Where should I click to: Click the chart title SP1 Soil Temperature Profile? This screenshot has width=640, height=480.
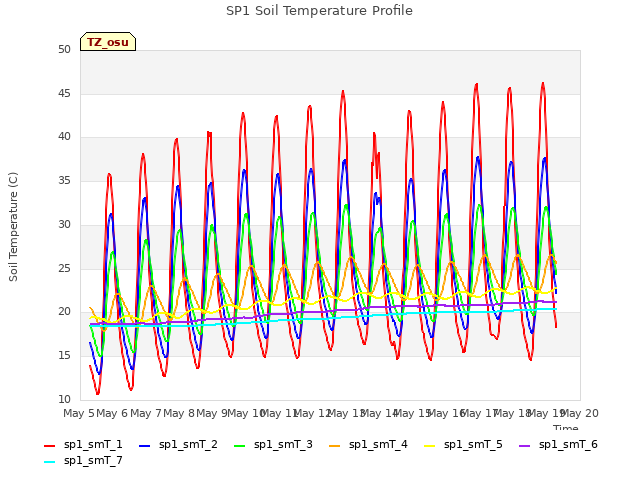coord(319,11)
